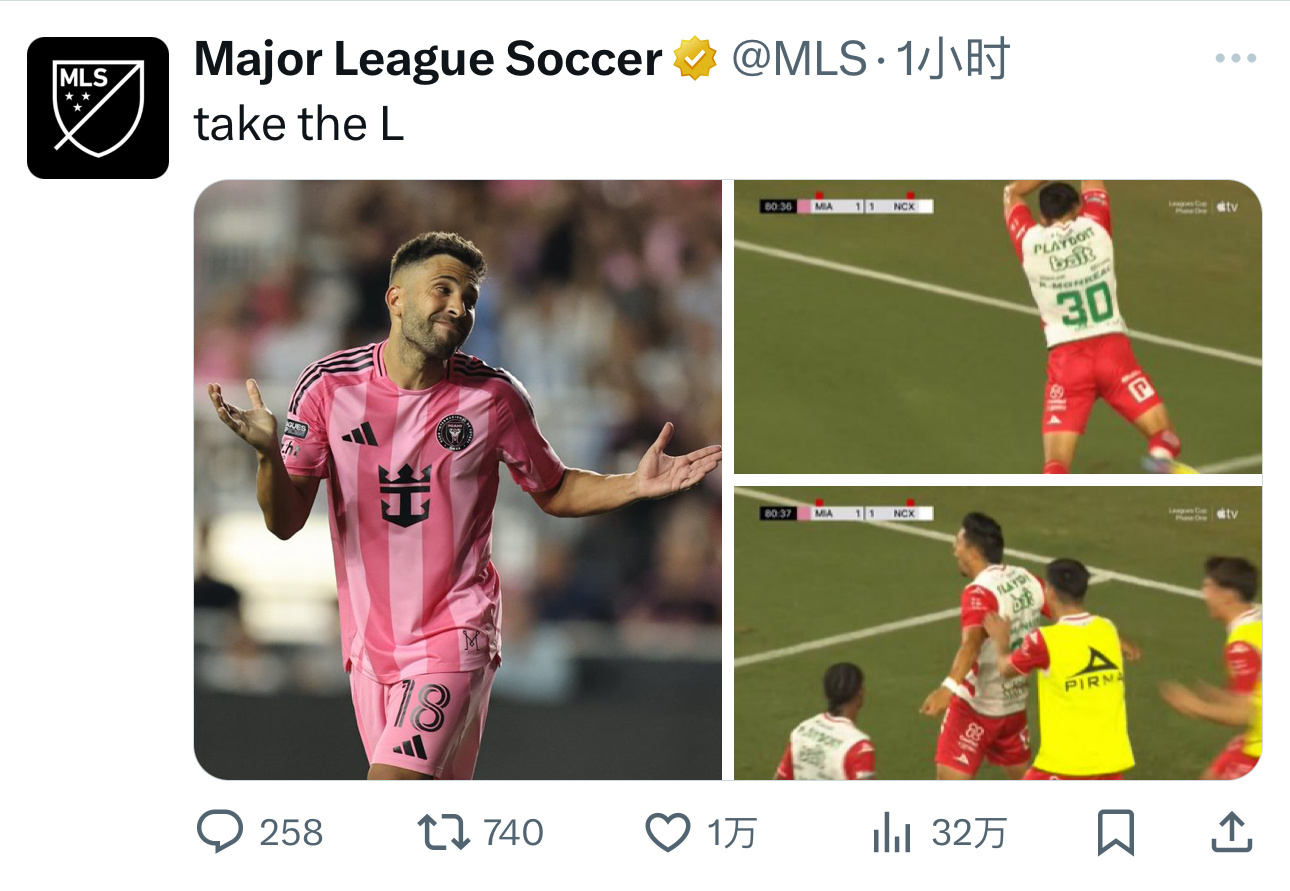Open the Major League Soccer display name
1290x891 pixels.
pyautogui.click(x=428, y=60)
